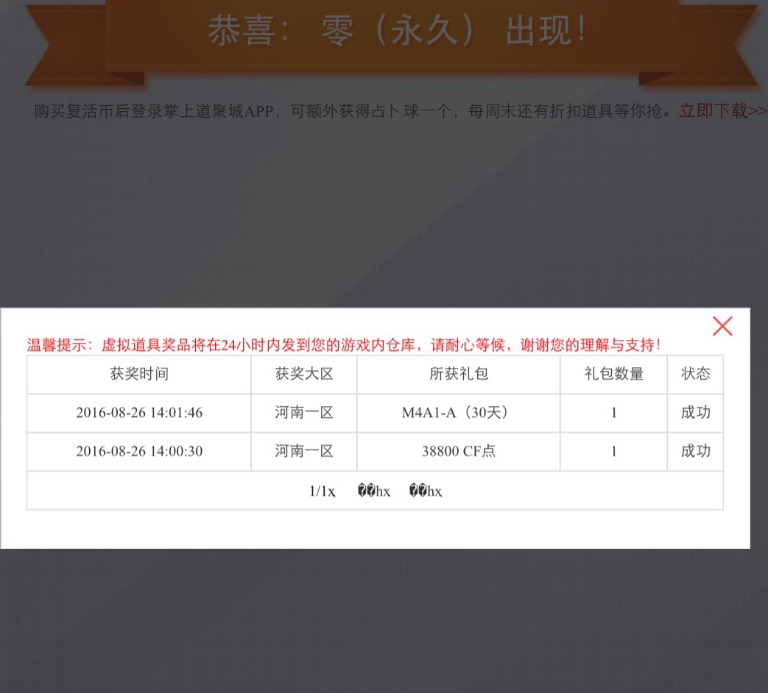
Task: Click quantity 1 in the M4A1-A row
Action: click(x=614, y=413)
